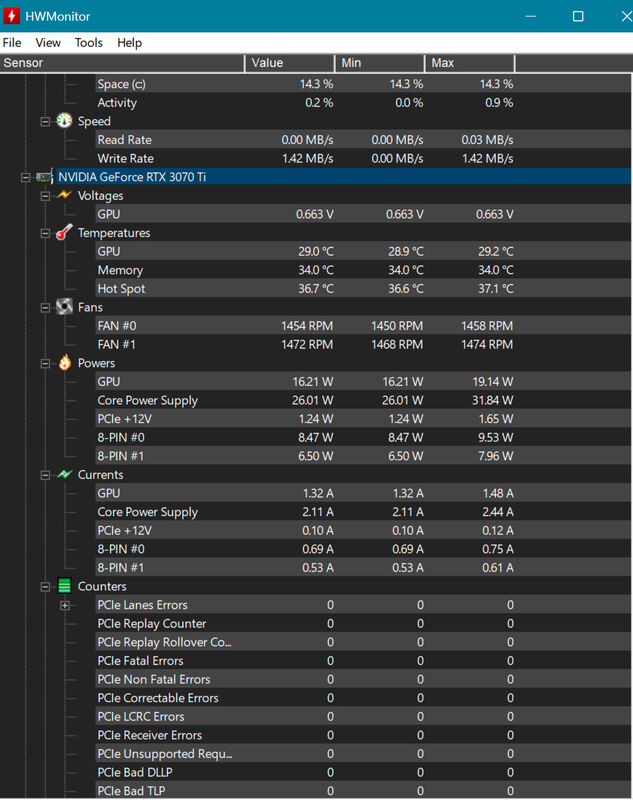Click HWMonitor red app icon in title bar
Viewport: 633px width, 800px height.
[x=12, y=16]
